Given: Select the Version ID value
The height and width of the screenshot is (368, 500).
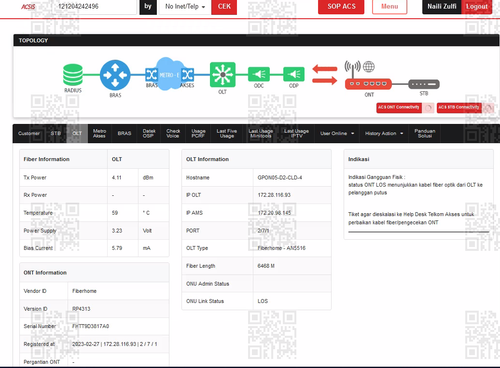Looking at the screenshot, I should [x=81, y=309].
